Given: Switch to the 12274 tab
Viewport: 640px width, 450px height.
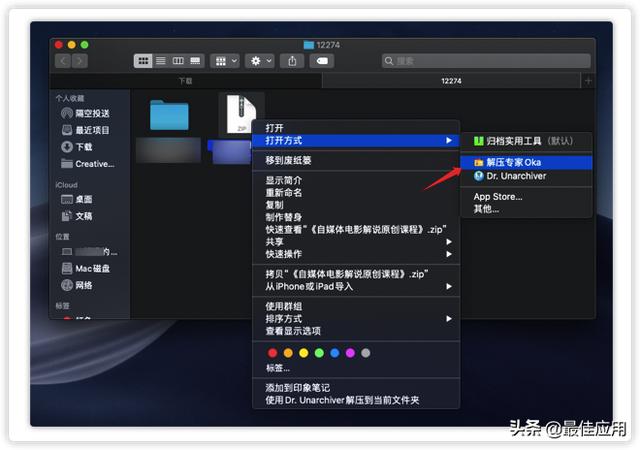Looking at the screenshot, I should coord(451,81).
